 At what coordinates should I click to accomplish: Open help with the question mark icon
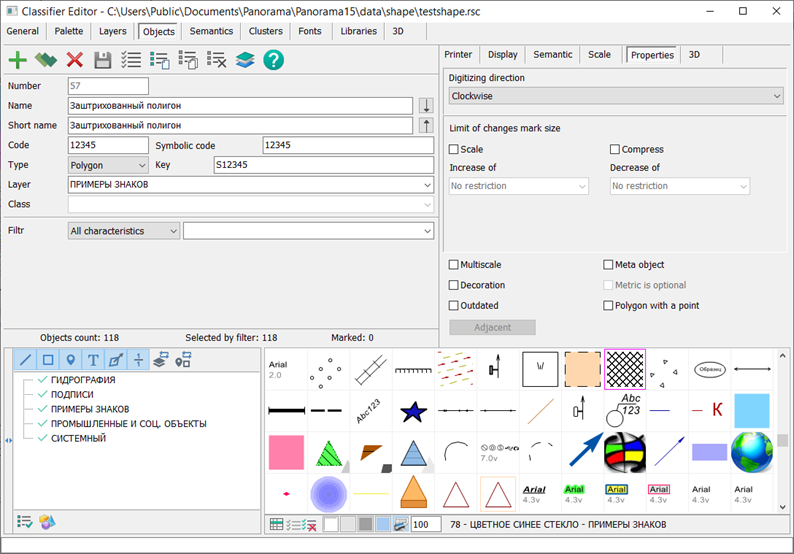point(273,60)
